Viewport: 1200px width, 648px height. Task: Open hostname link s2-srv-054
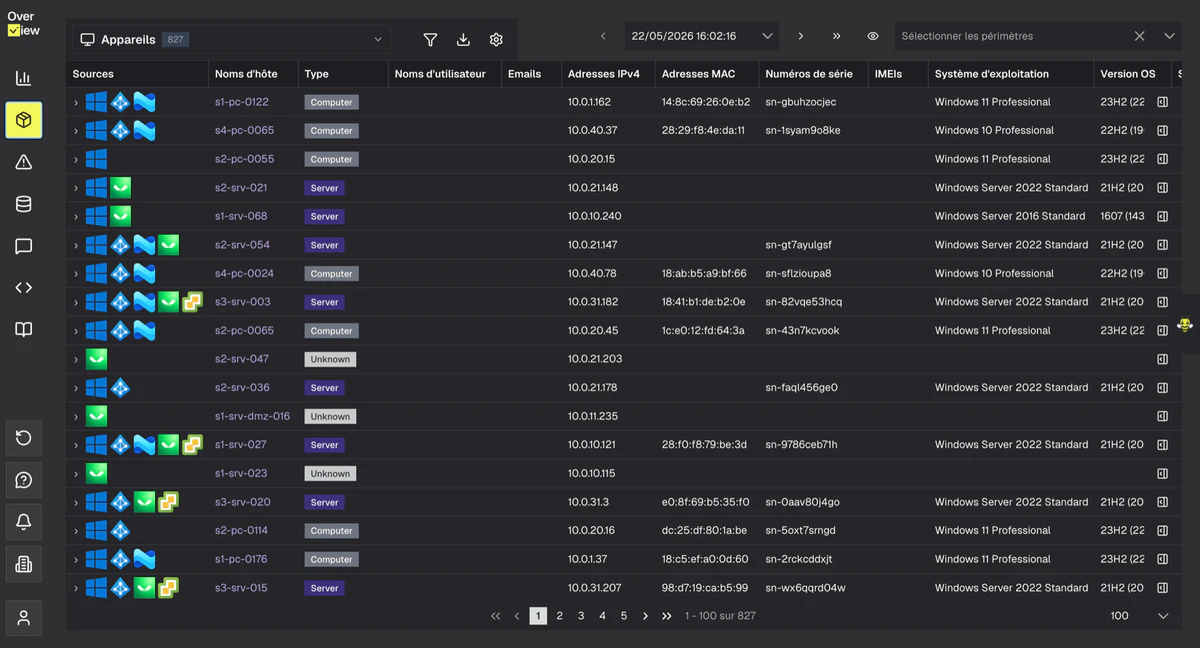click(x=242, y=245)
